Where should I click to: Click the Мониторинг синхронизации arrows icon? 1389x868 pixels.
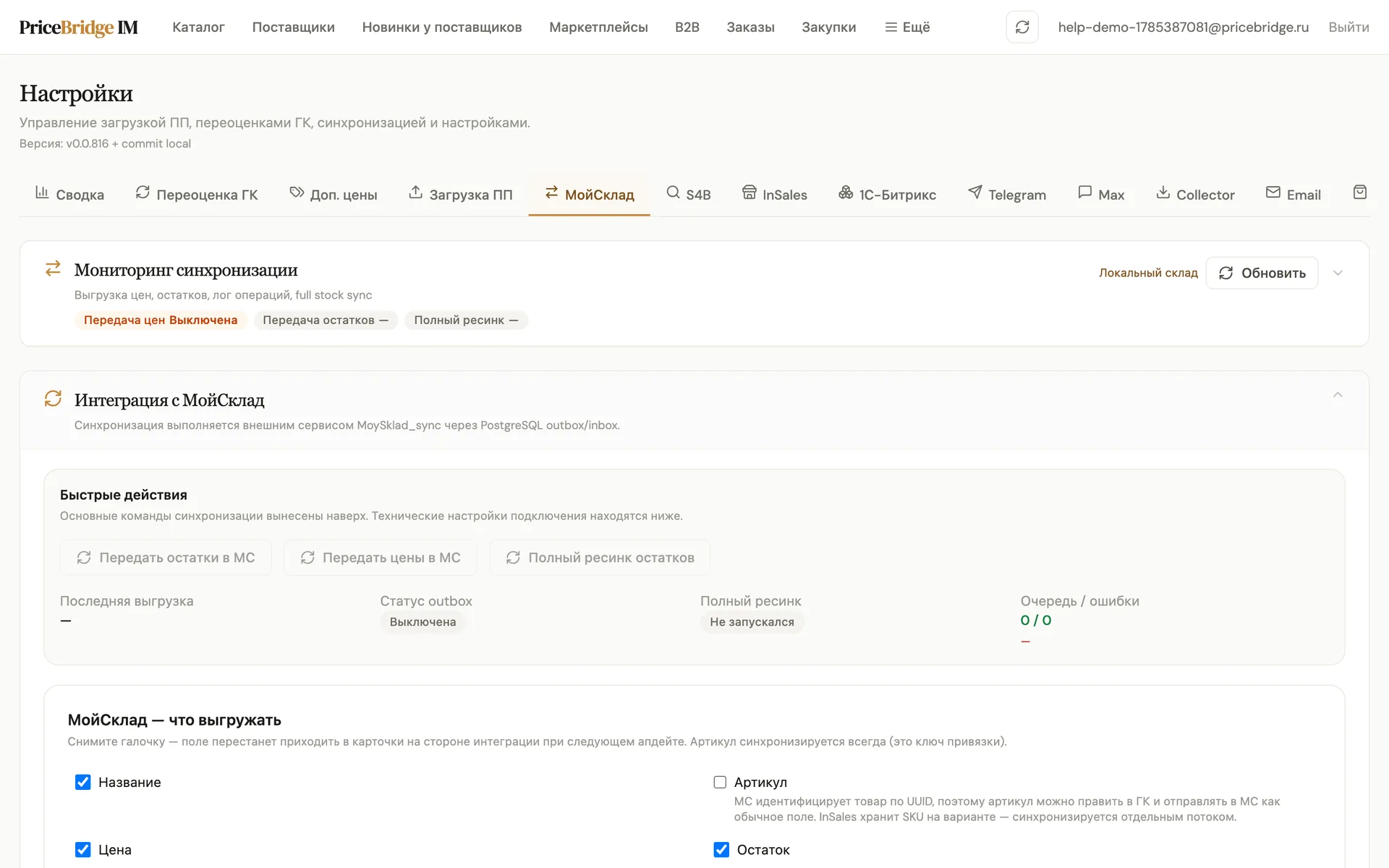click(x=53, y=268)
